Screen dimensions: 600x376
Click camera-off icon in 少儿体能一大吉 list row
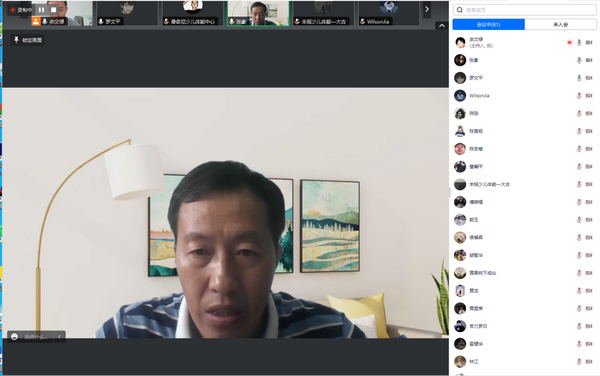coord(589,184)
